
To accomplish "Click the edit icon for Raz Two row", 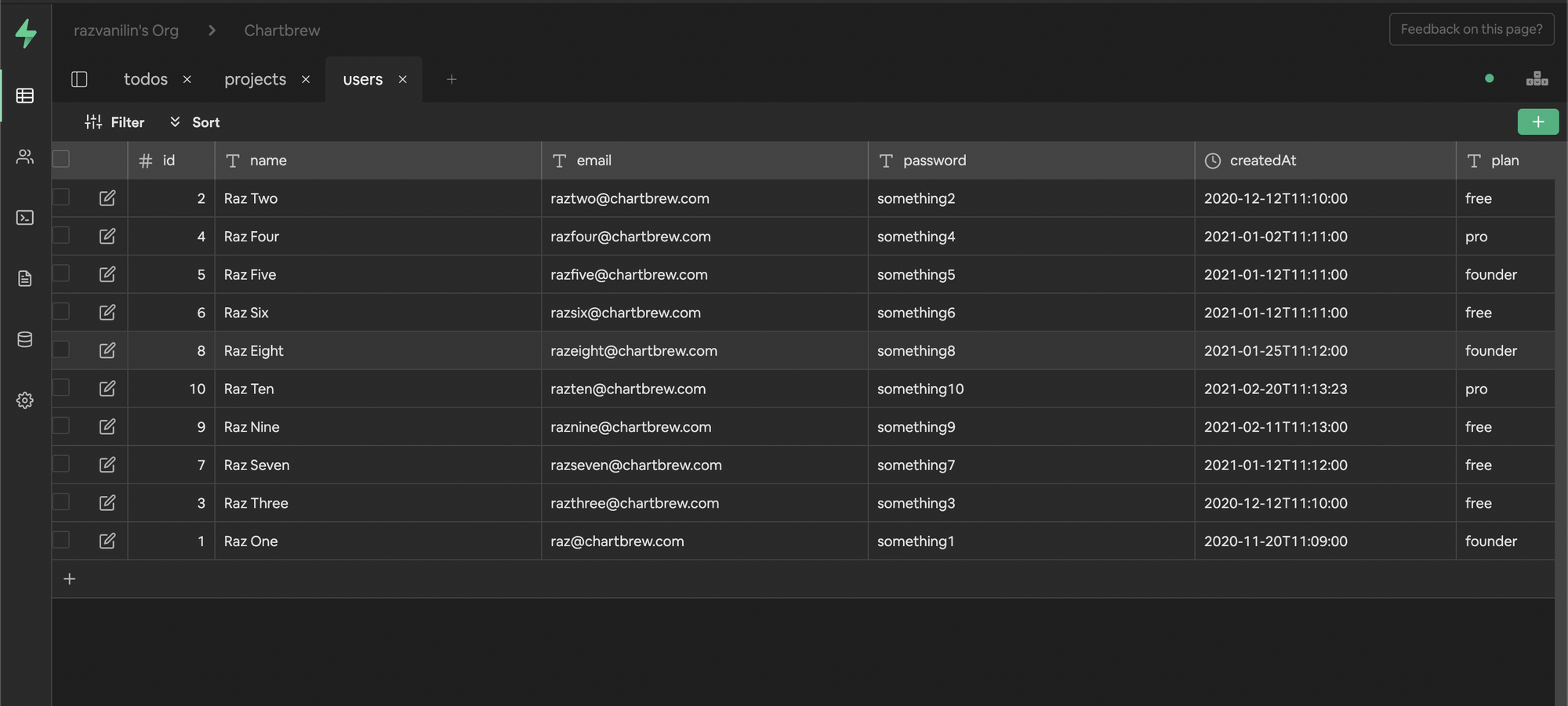I will [x=107, y=198].
